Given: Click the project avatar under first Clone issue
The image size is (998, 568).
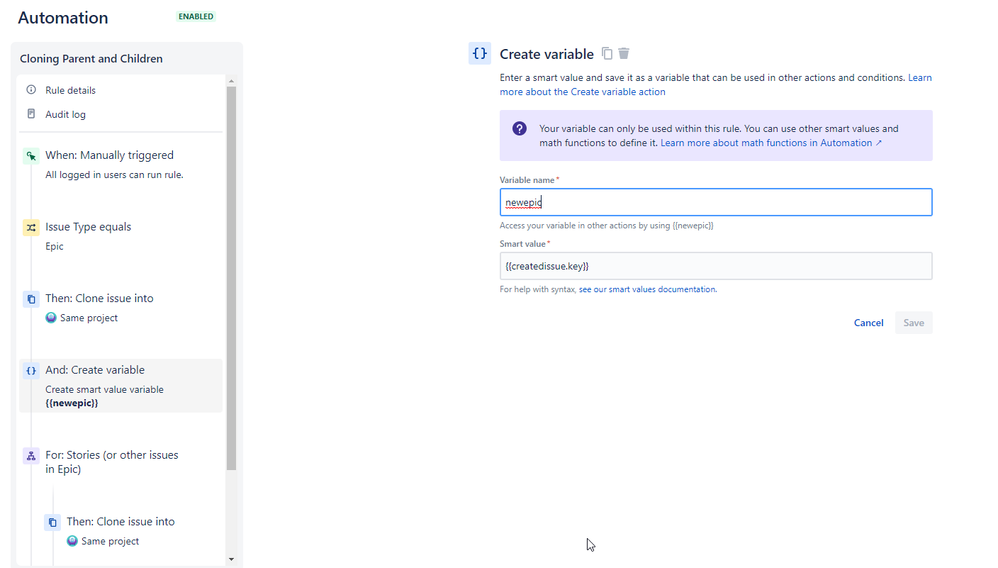Looking at the screenshot, I should [51, 318].
